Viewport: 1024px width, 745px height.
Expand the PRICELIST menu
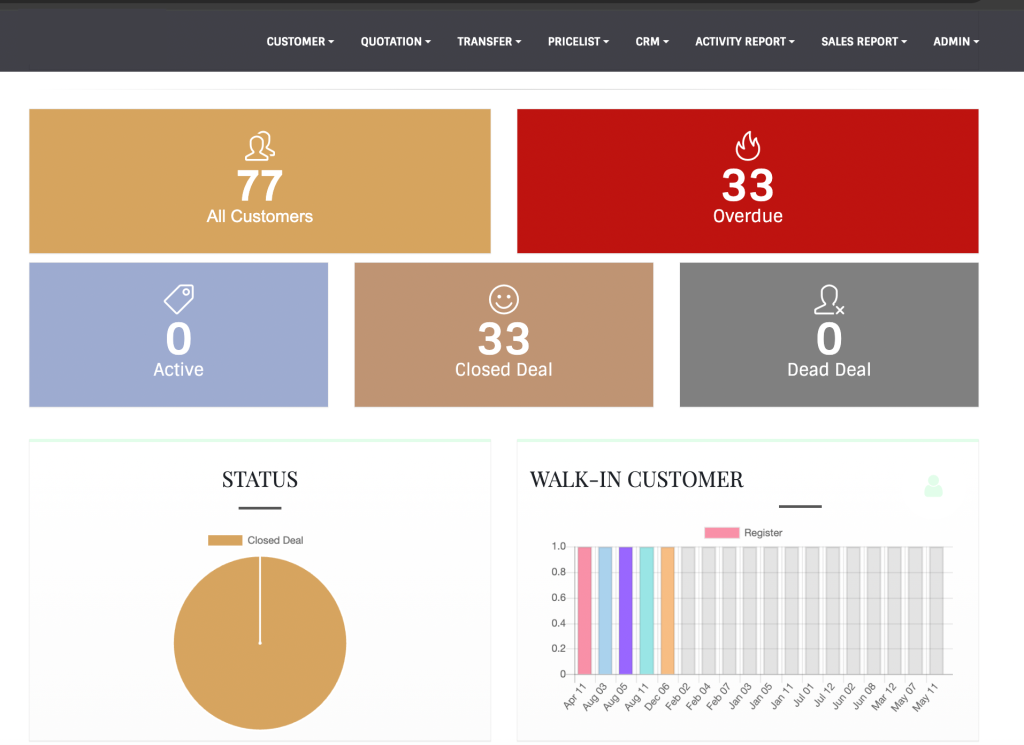tap(578, 41)
